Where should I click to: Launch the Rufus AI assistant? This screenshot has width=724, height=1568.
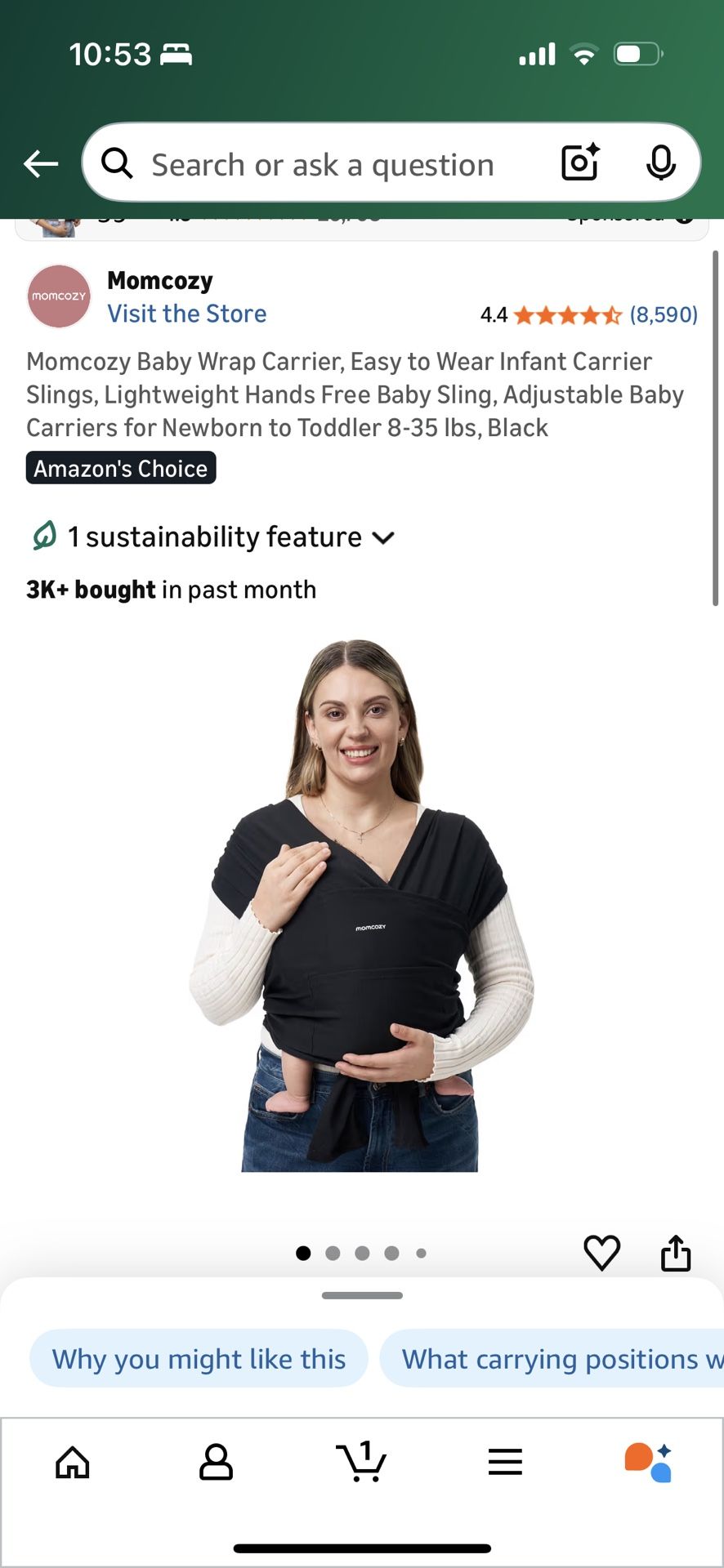[648, 1462]
